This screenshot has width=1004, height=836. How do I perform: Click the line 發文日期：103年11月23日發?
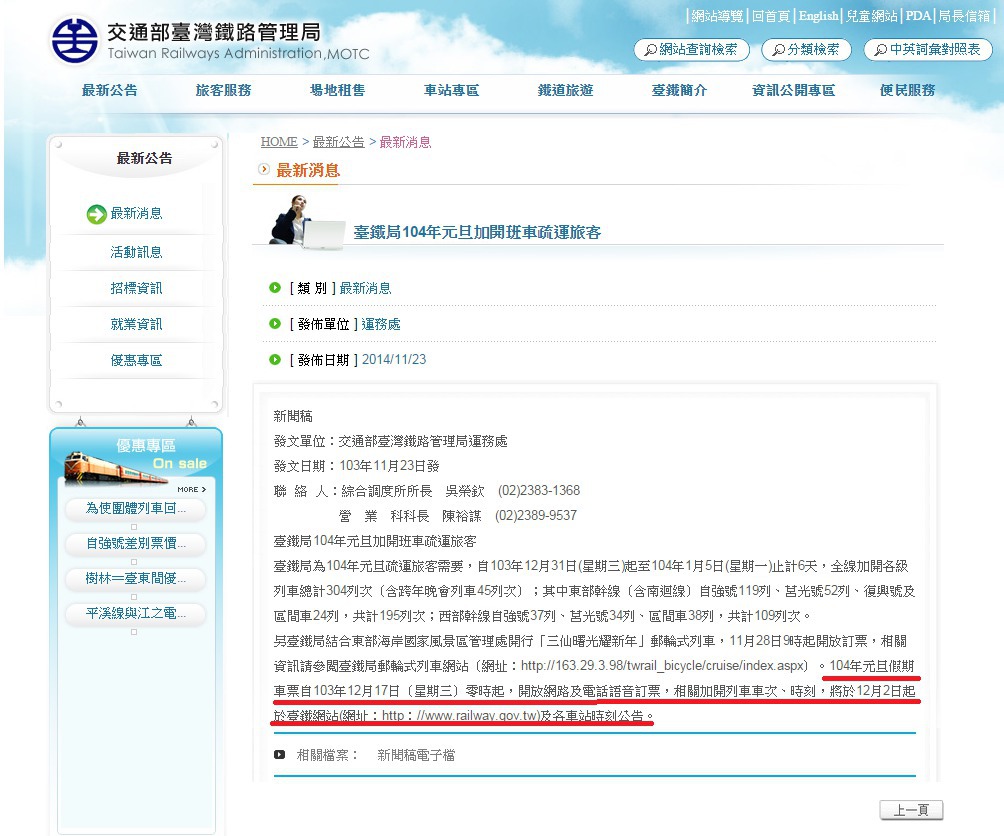click(x=357, y=466)
